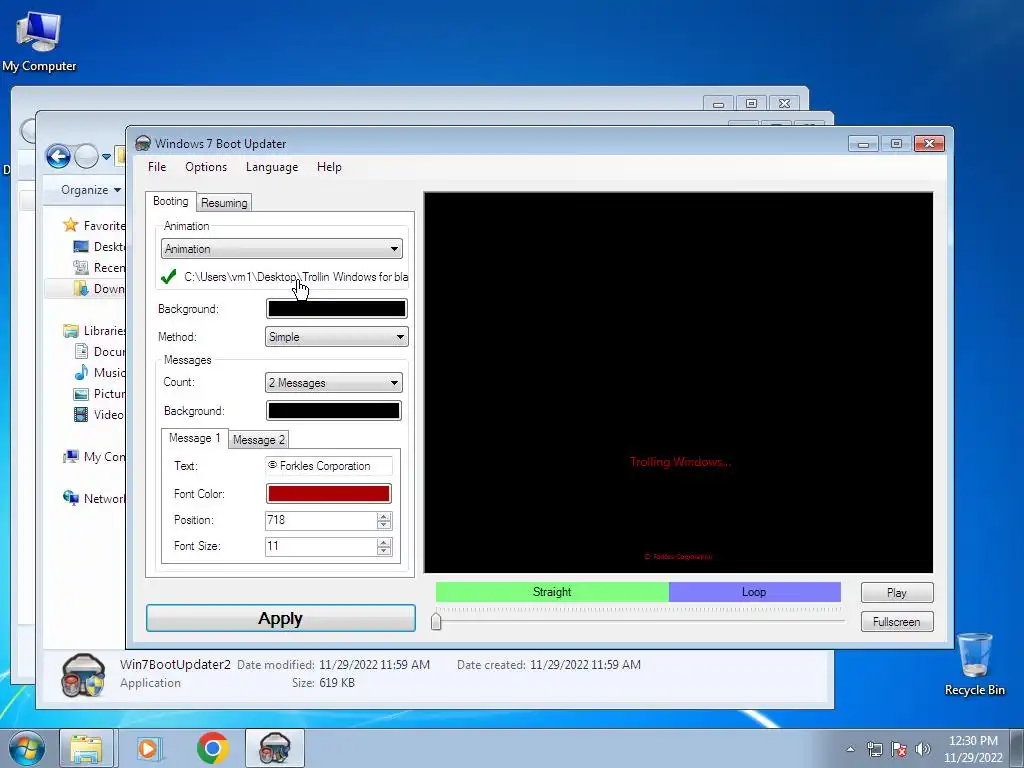
Task: Click Forward arrow in Explorer window
Action: pyautogui.click(x=86, y=157)
